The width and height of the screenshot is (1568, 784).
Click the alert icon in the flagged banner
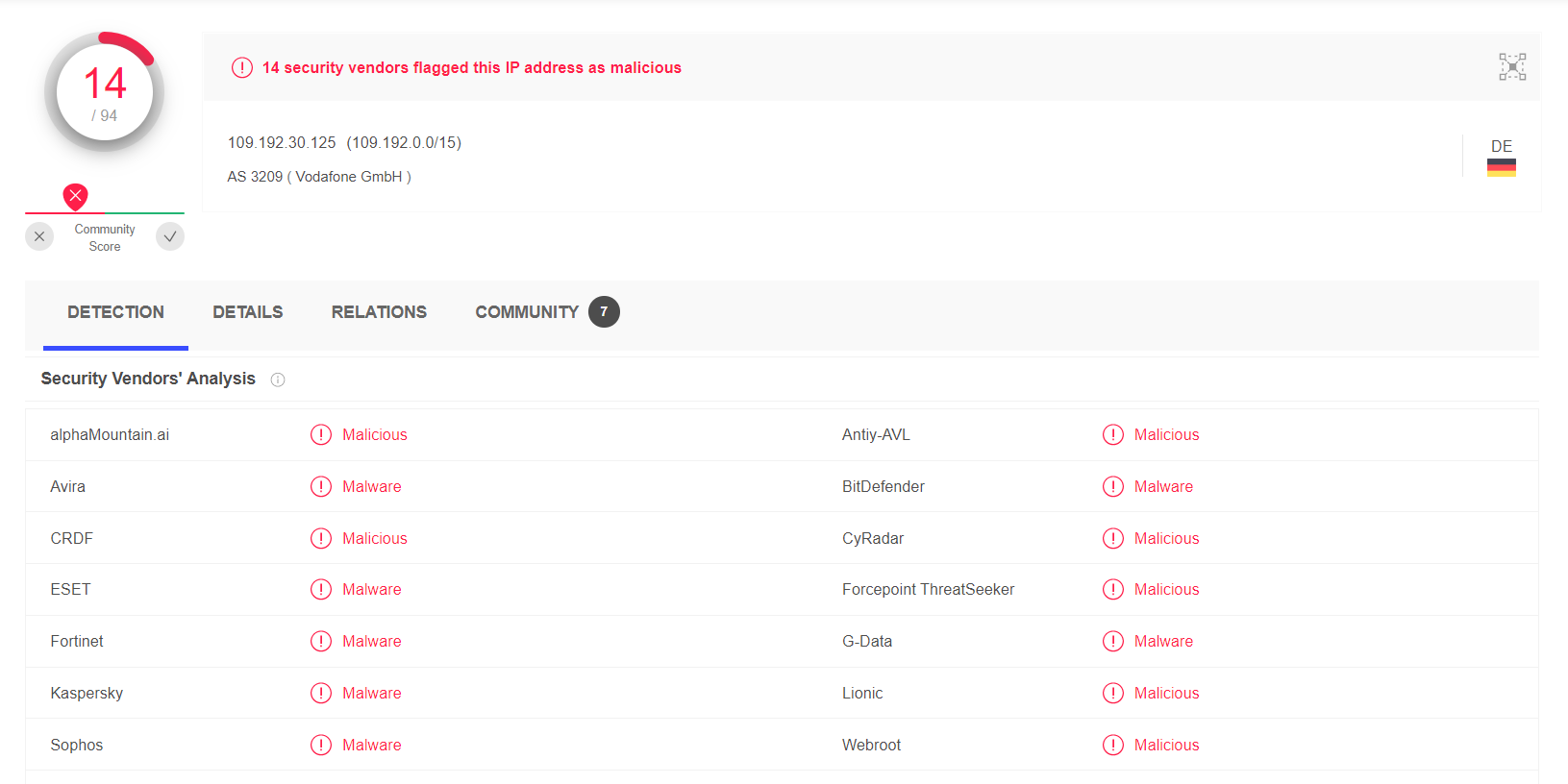pos(242,67)
